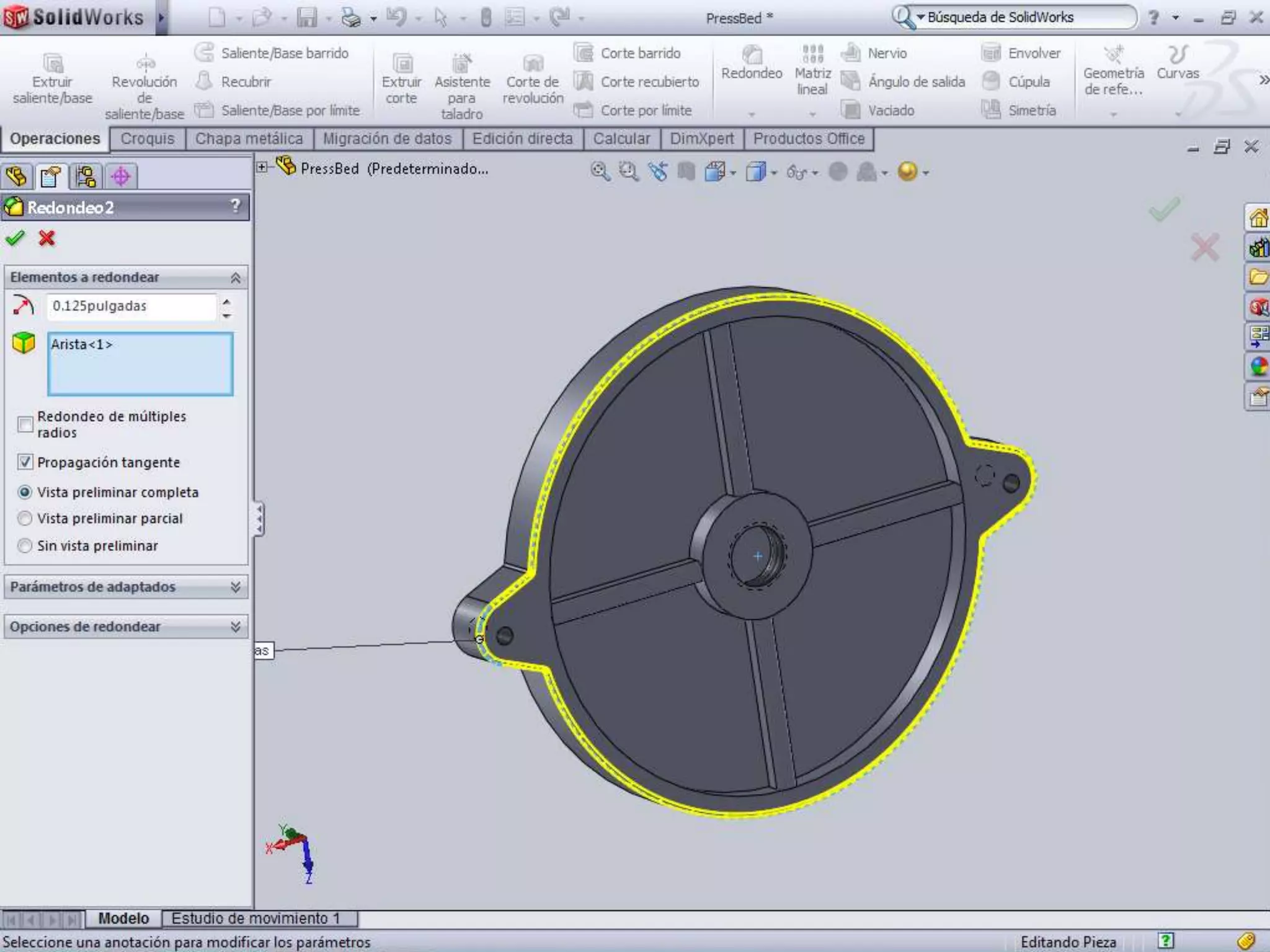Uncheck Propagación tangente
The image size is (1270, 952).
click(x=25, y=462)
